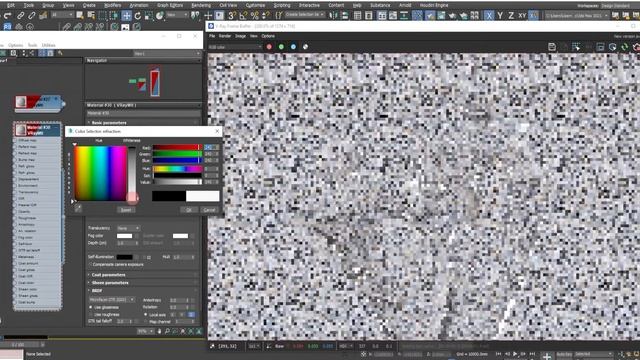
Task: Open Image menu in V-Ray Frame Buffer
Action: [x=240, y=36]
